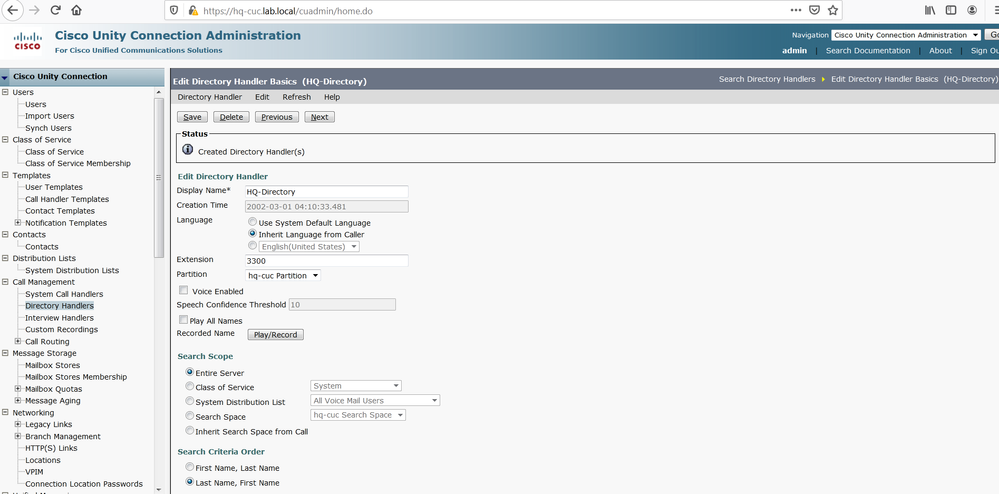
Task: Click the tracking protection shield icon
Action: (175, 10)
